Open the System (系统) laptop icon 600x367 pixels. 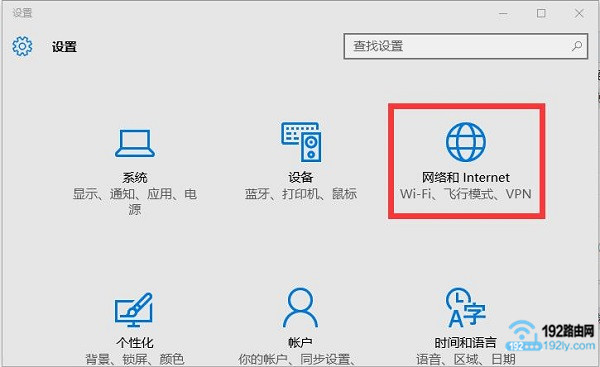(x=135, y=144)
